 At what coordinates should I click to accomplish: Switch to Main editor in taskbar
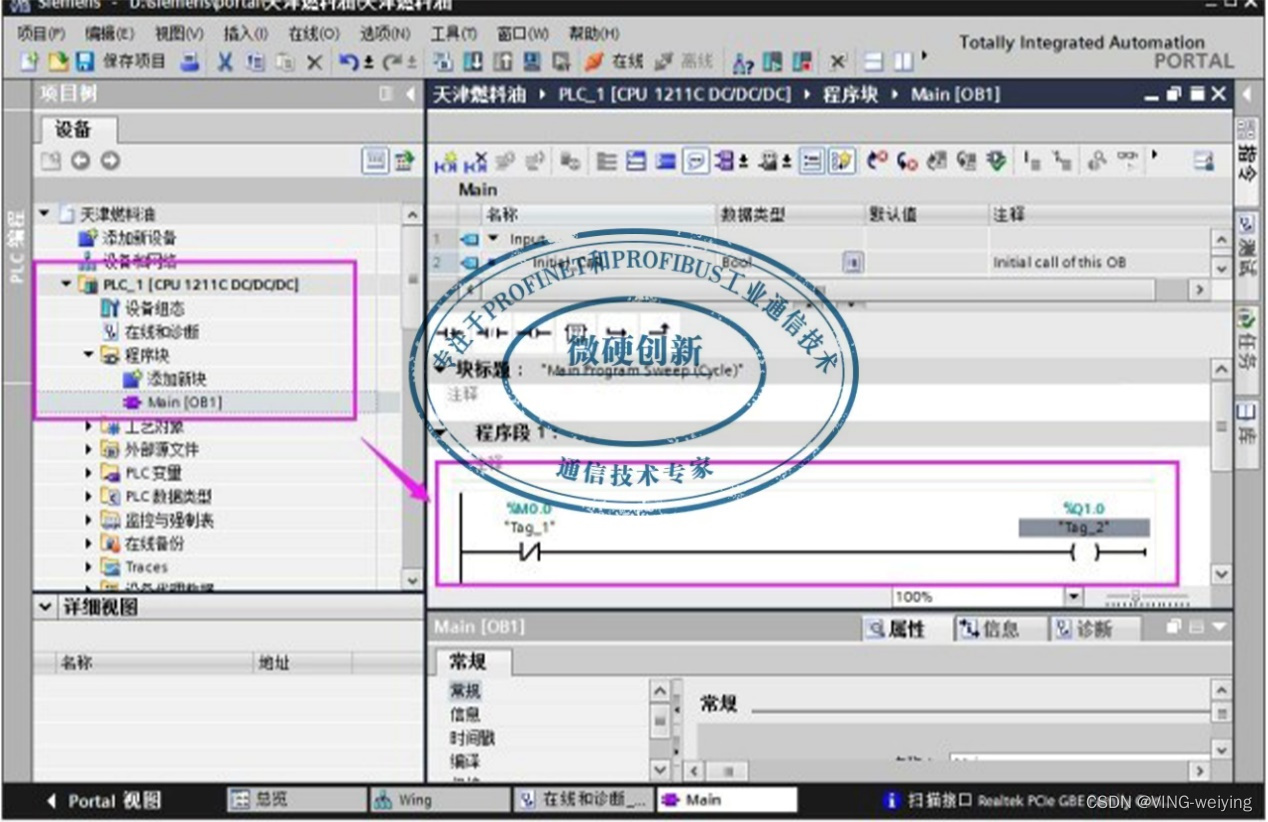[x=726, y=800]
